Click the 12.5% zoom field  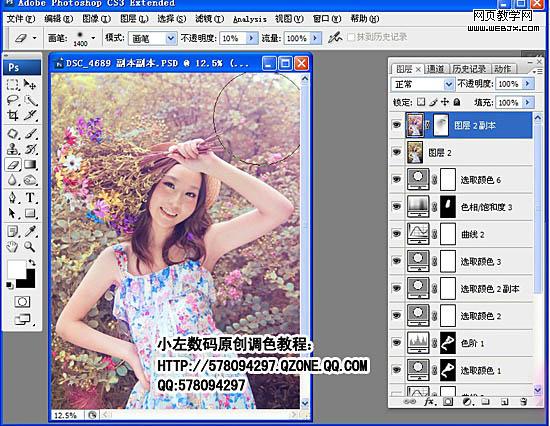(65, 415)
